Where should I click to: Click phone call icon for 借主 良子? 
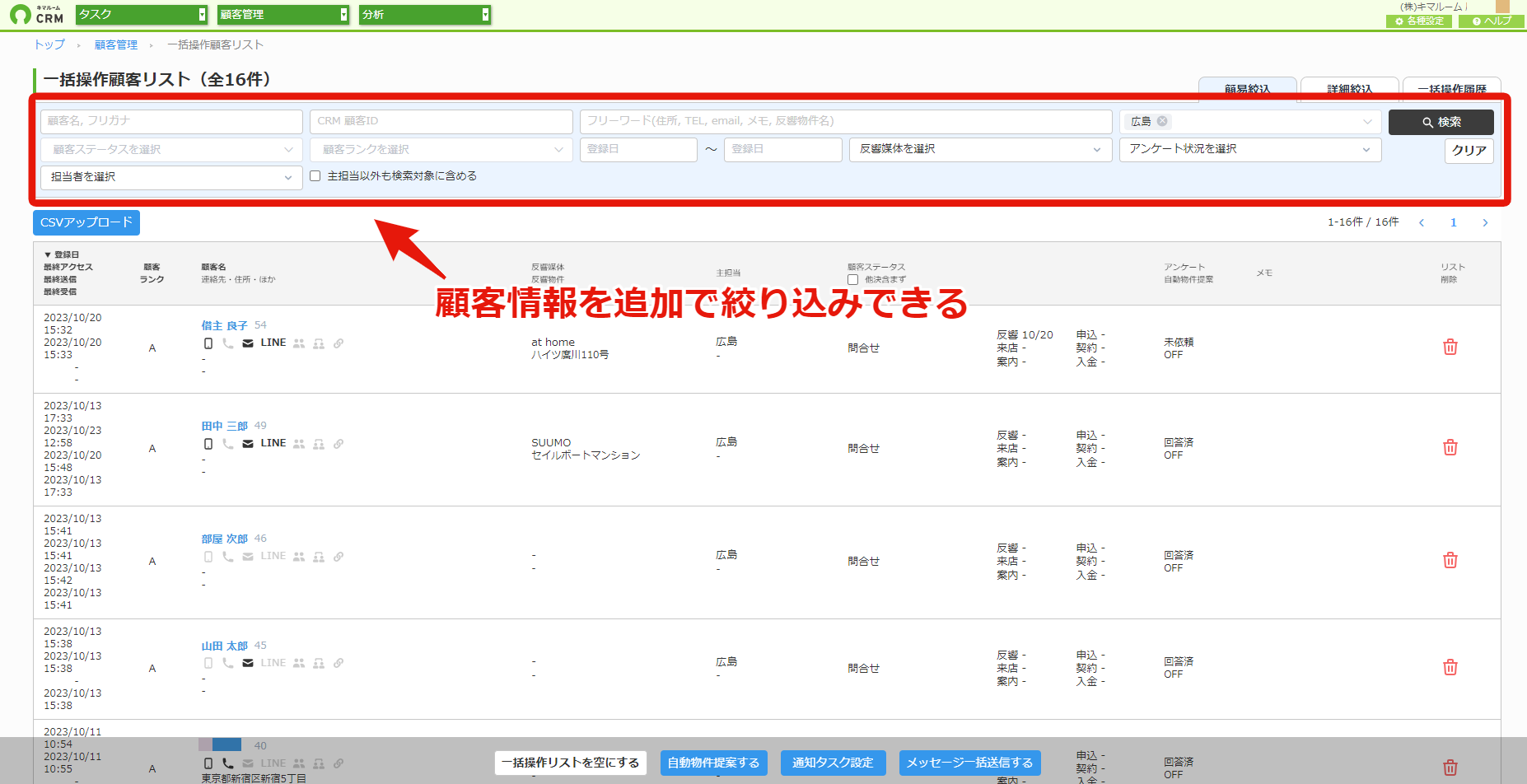click(228, 343)
